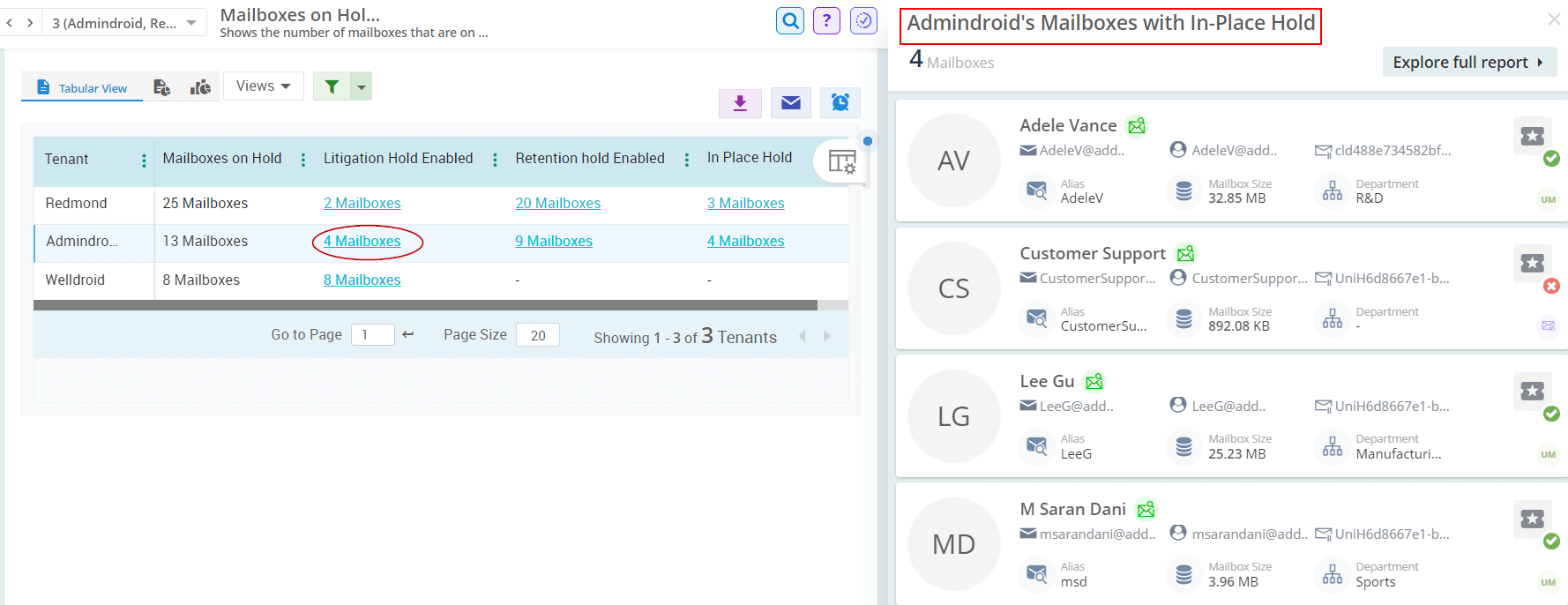Click the green mailbox icon beside M Saran Dani

pyautogui.click(x=1146, y=510)
